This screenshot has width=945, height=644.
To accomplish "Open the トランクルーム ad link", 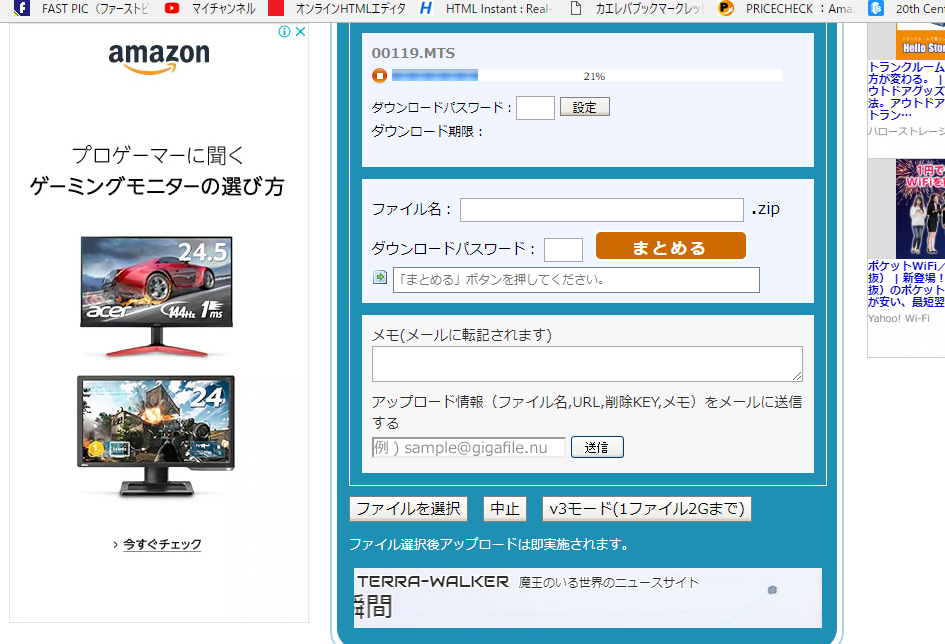I will [x=906, y=91].
